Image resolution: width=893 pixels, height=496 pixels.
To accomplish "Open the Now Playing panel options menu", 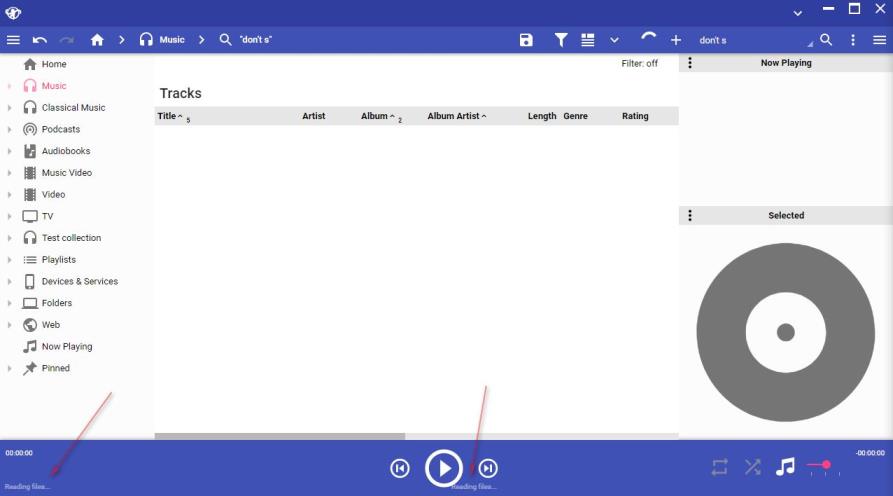I will click(690, 63).
